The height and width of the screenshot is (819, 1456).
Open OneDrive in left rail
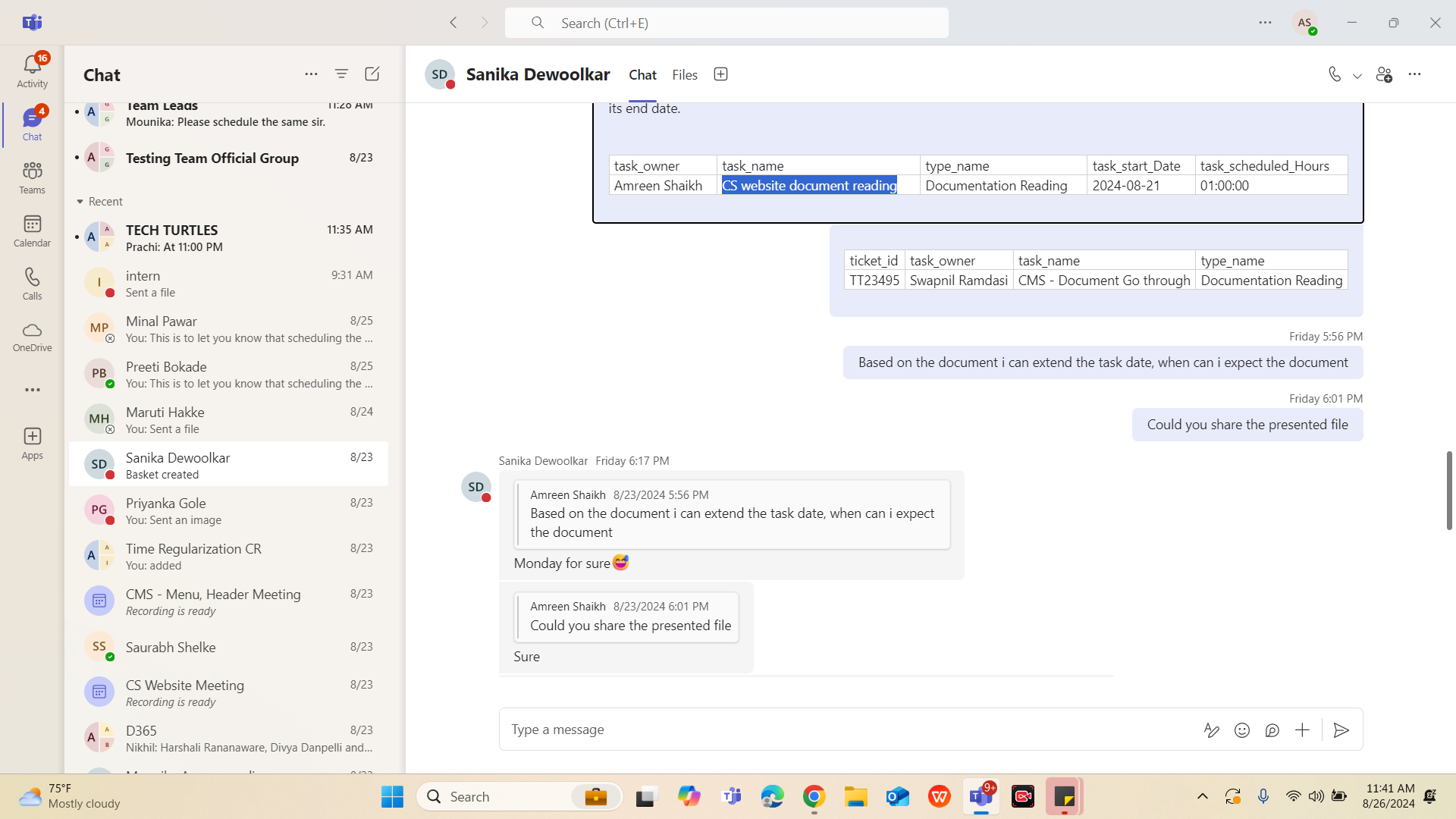pyautogui.click(x=32, y=336)
